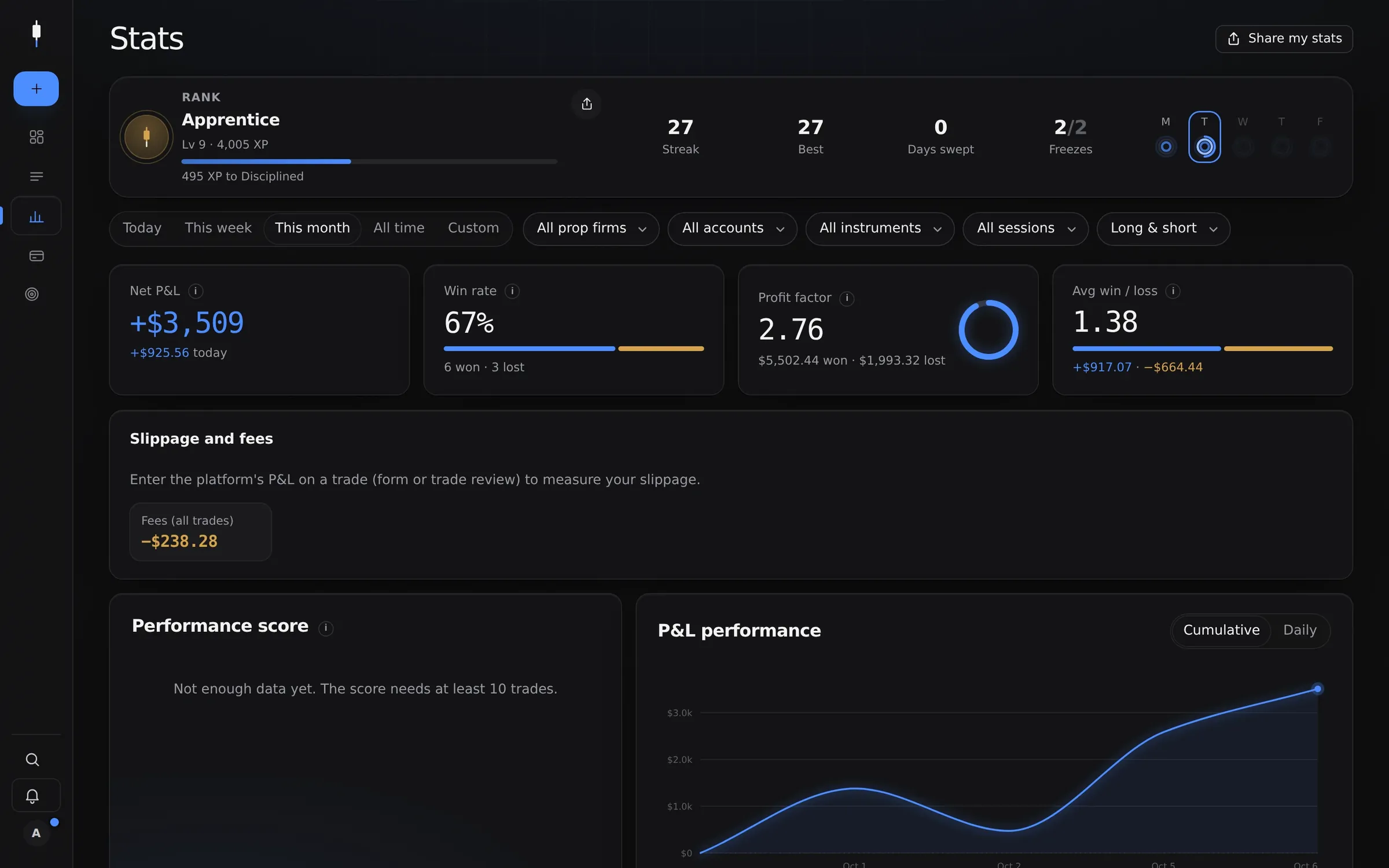Click the 27 Best stat

pos(810,137)
